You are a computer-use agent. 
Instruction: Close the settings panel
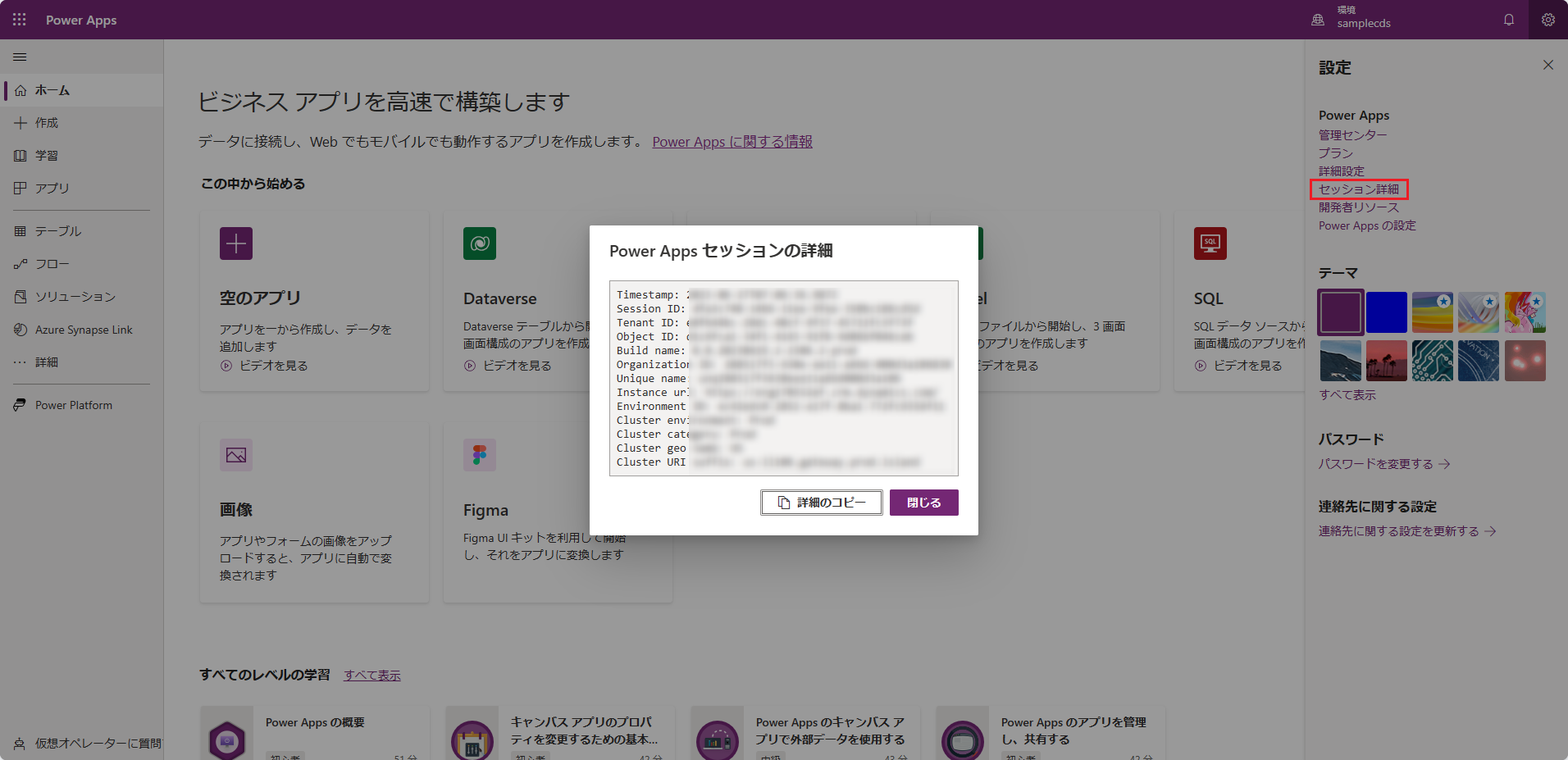(1547, 65)
